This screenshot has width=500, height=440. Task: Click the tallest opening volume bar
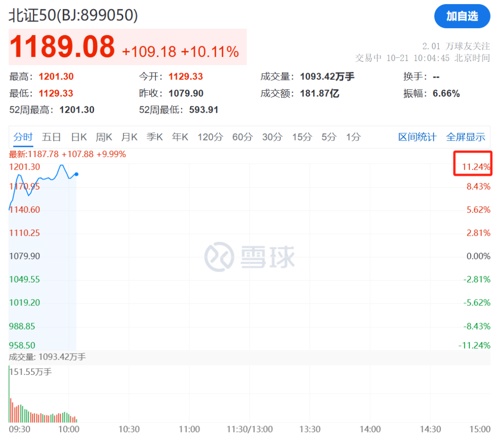point(9,394)
